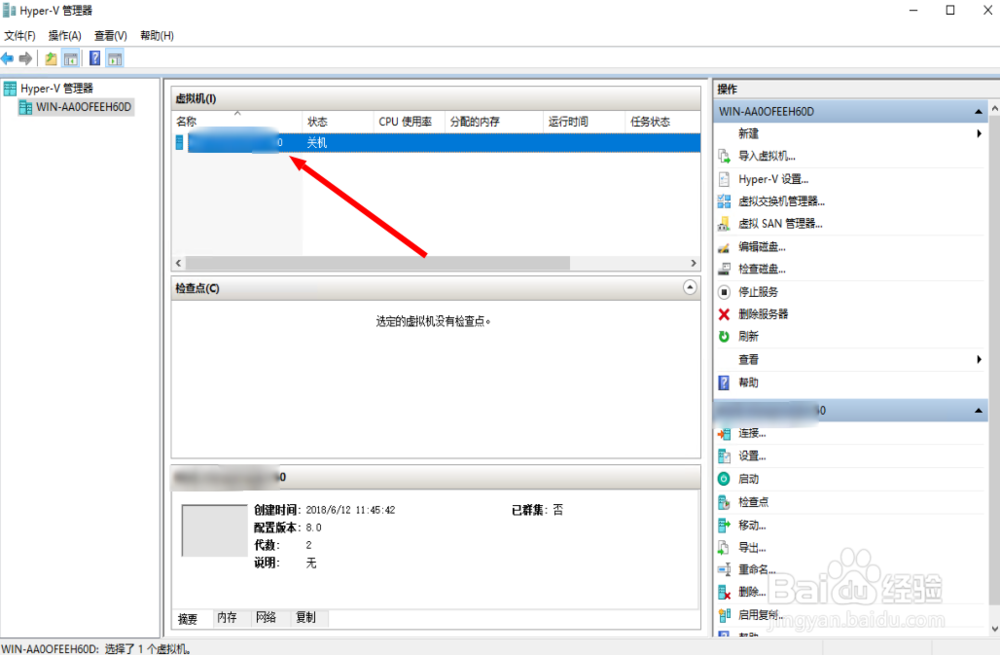The image size is (1000, 655).
Task: Click 删除... VM action
Action: pos(753,592)
